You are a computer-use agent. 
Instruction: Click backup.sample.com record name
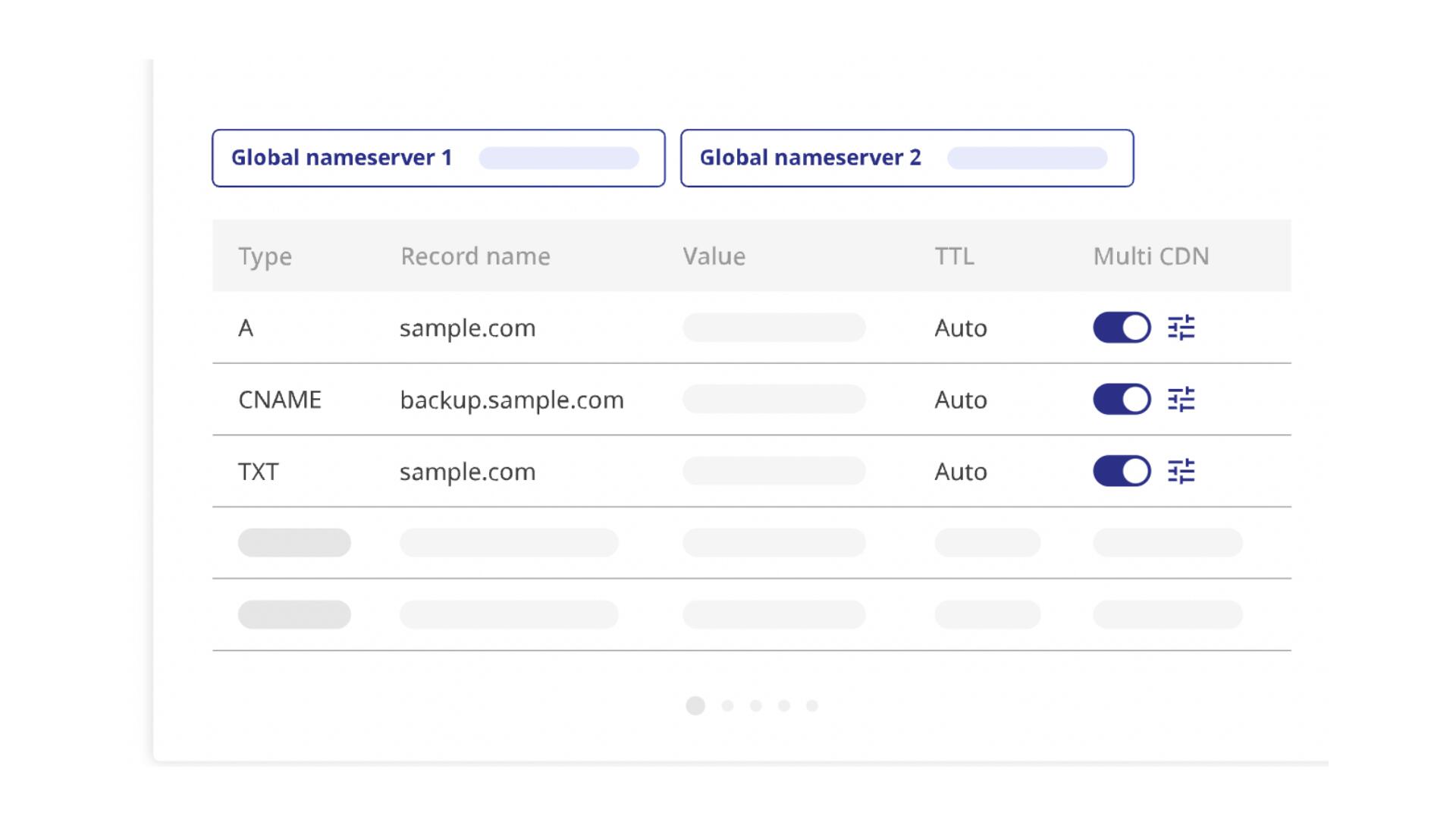pyautogui.click(x=512, y=400)
